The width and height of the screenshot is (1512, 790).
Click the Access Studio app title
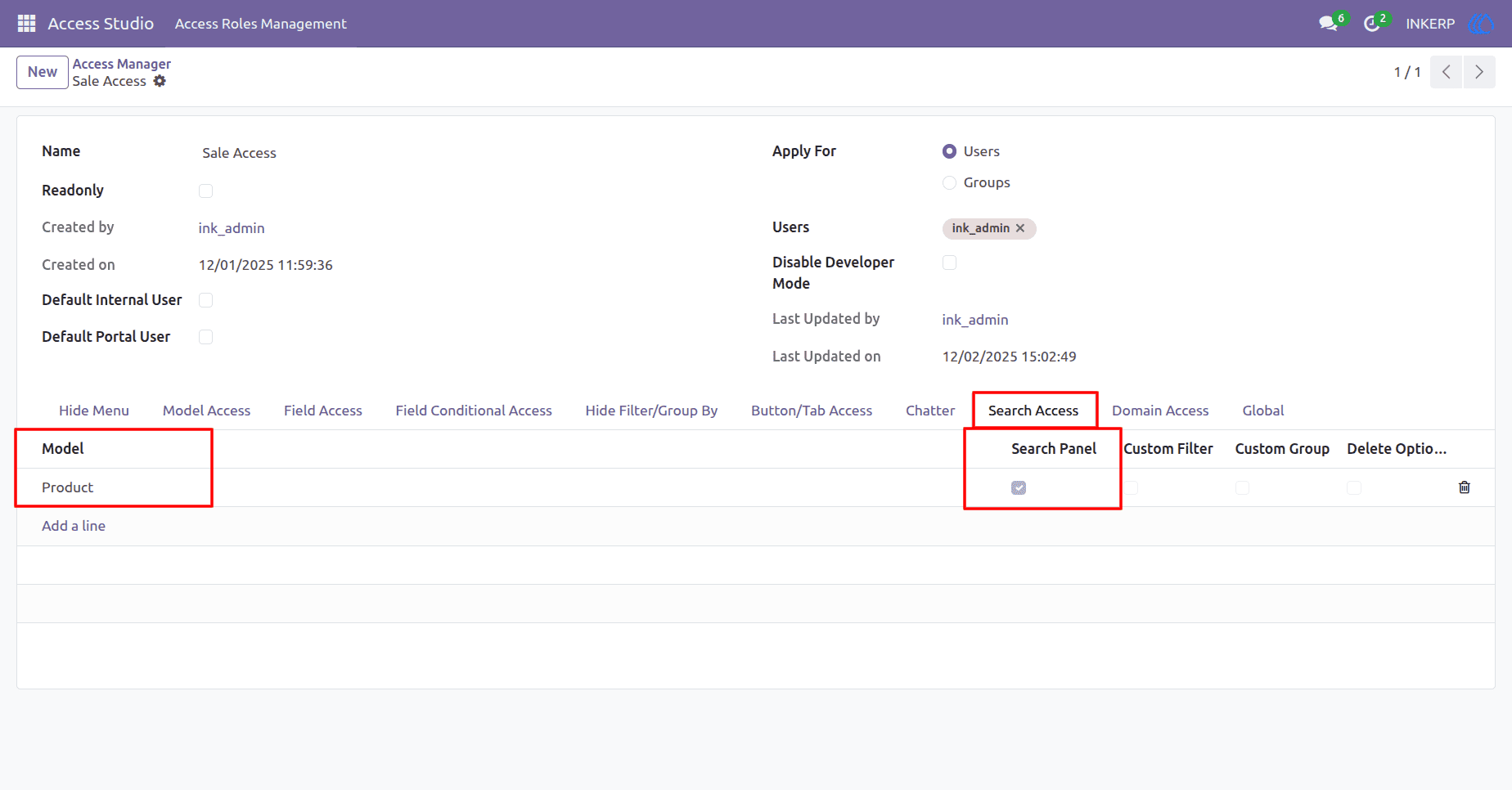pos(101,24)
